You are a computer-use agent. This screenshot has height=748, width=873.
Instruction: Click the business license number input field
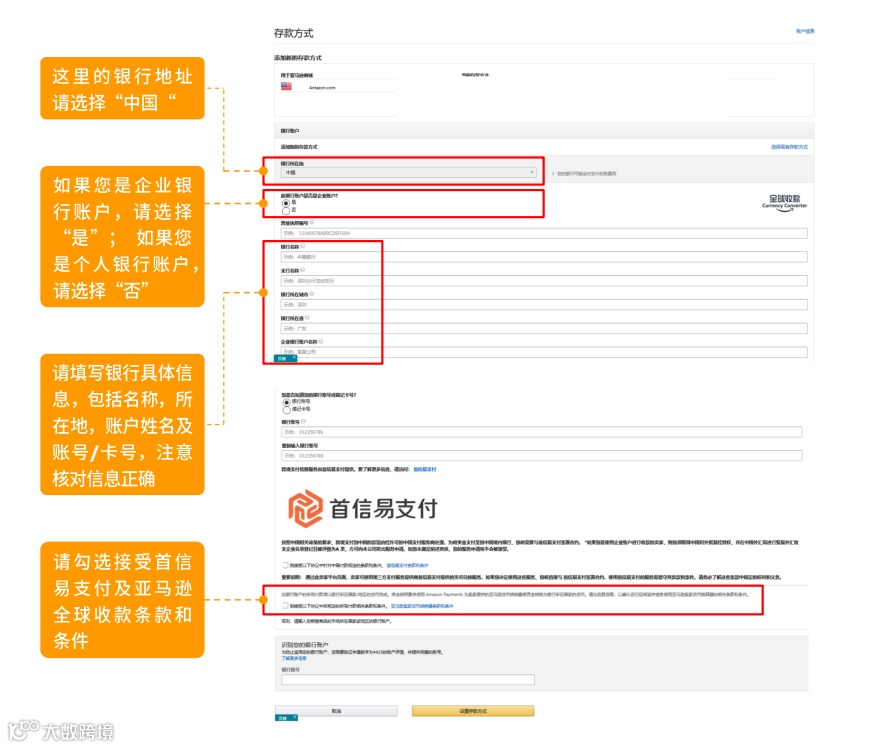[x=544, y=233]
